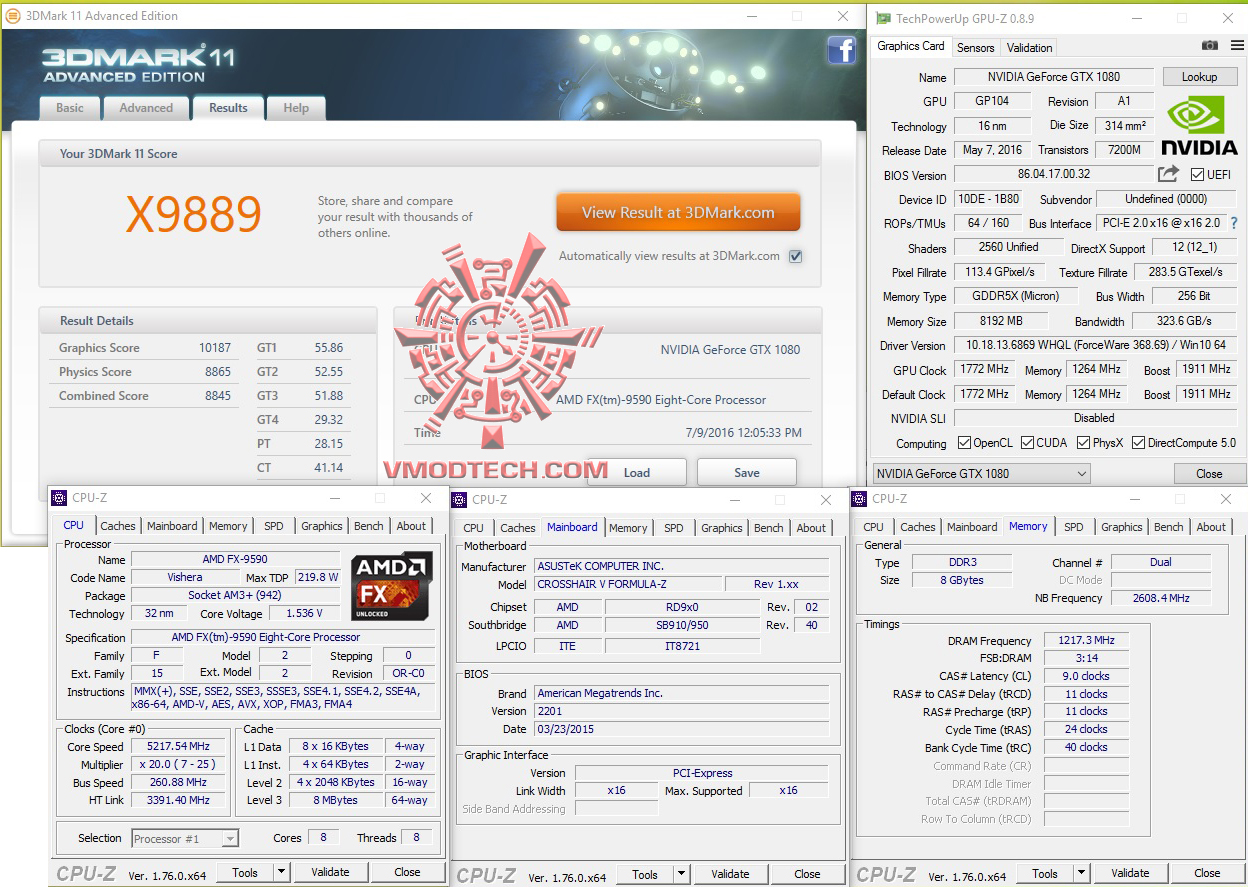Switch to the Sensors tab in GPU-Z
1248x887 pixels.
coord(975,47)
